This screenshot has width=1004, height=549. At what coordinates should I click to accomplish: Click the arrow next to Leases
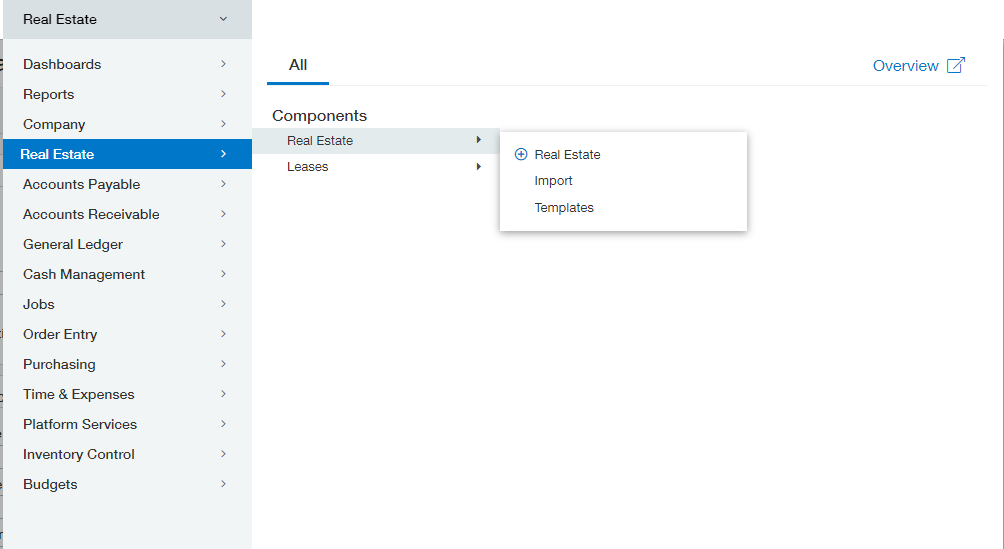coord(478,167)
